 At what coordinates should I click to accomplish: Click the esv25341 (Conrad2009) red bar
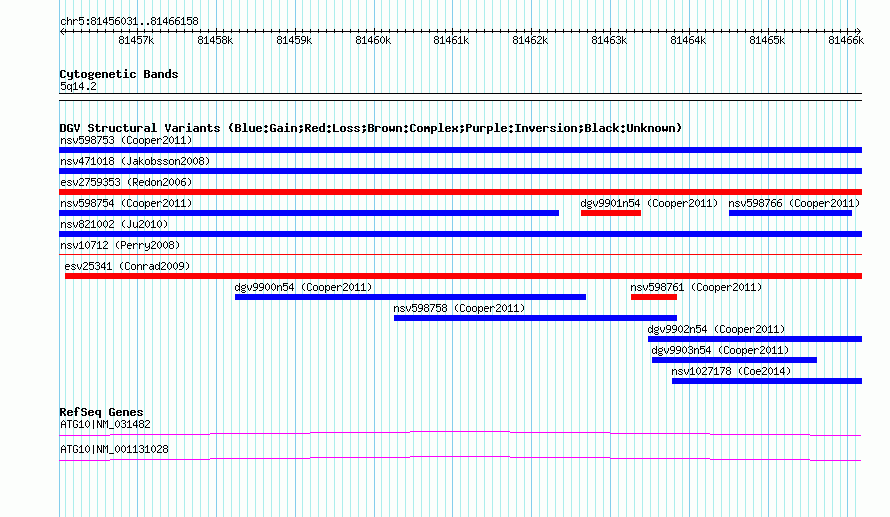pos(463,276)
